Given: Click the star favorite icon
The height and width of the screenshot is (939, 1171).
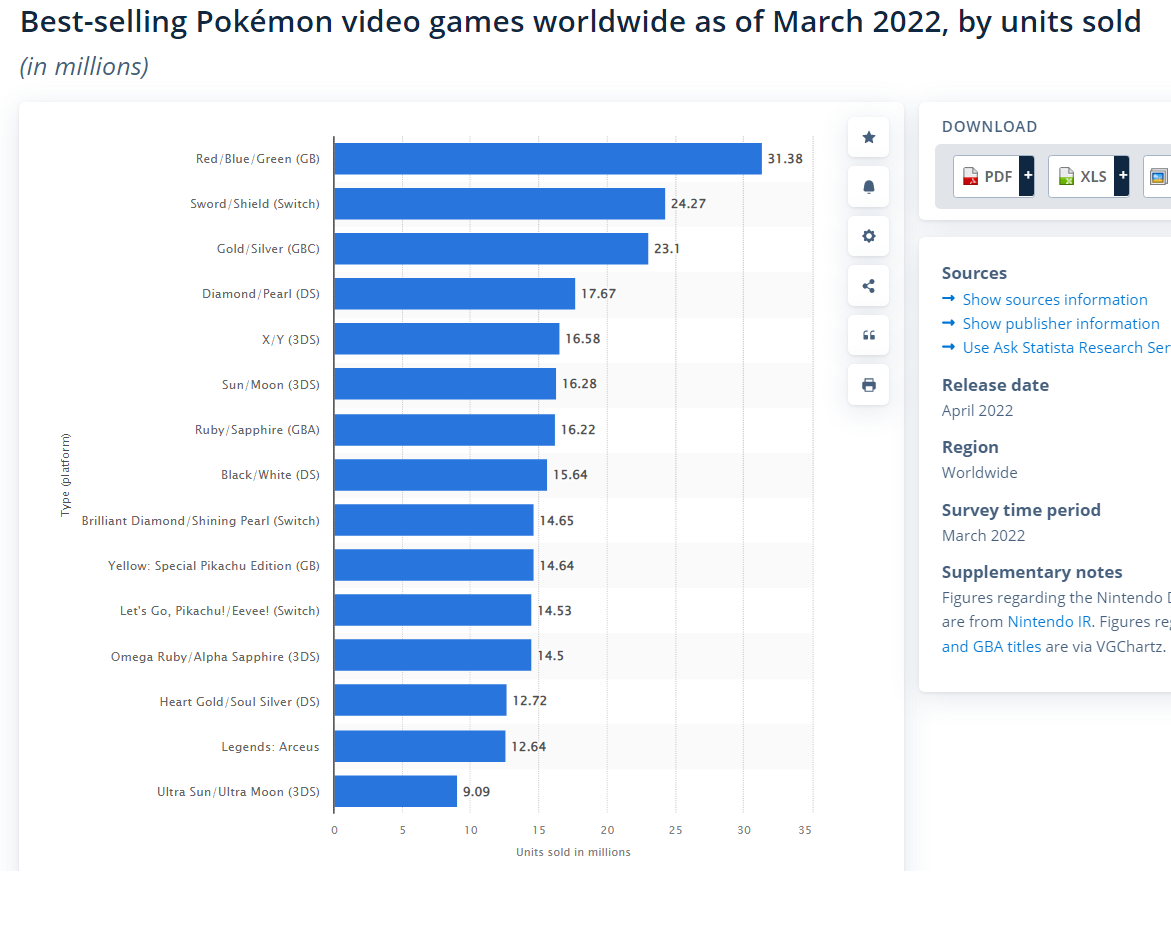Looking at the screenshot, I should coord(867,137).
